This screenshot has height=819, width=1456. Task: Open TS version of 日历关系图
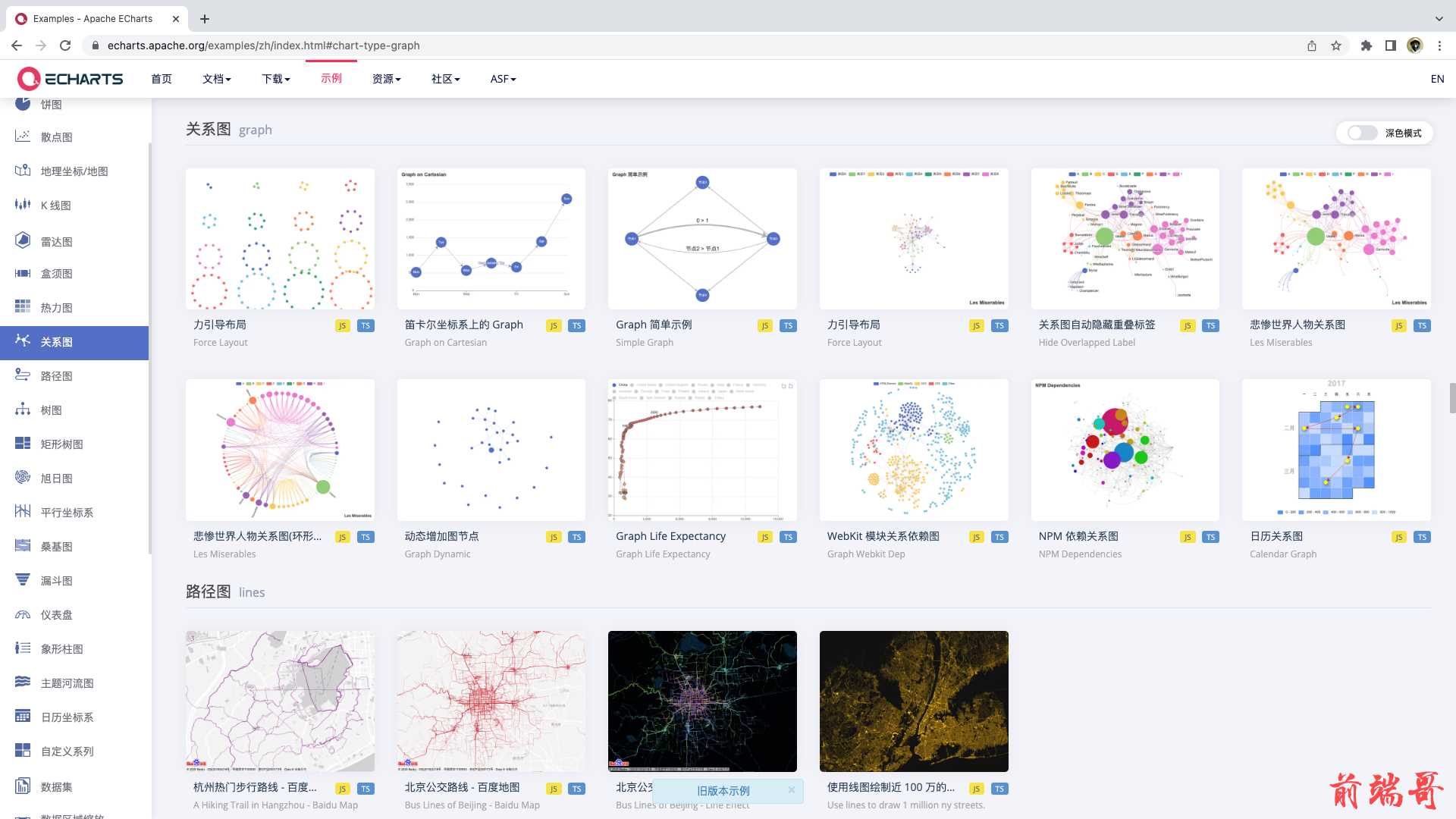(x=1423, y=537)
